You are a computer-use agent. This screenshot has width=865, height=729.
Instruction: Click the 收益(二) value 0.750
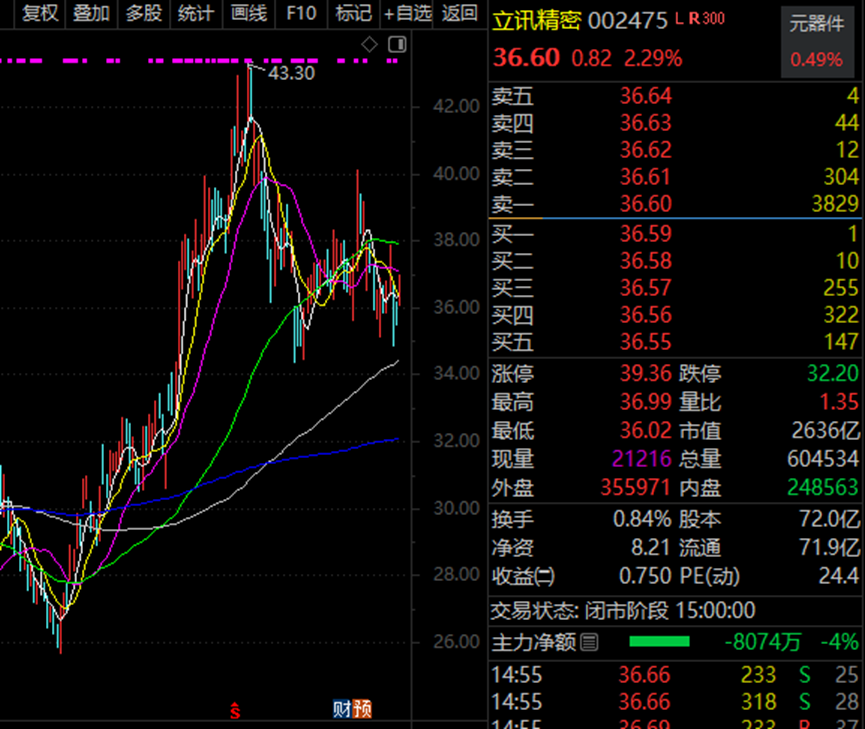point(644,576)
